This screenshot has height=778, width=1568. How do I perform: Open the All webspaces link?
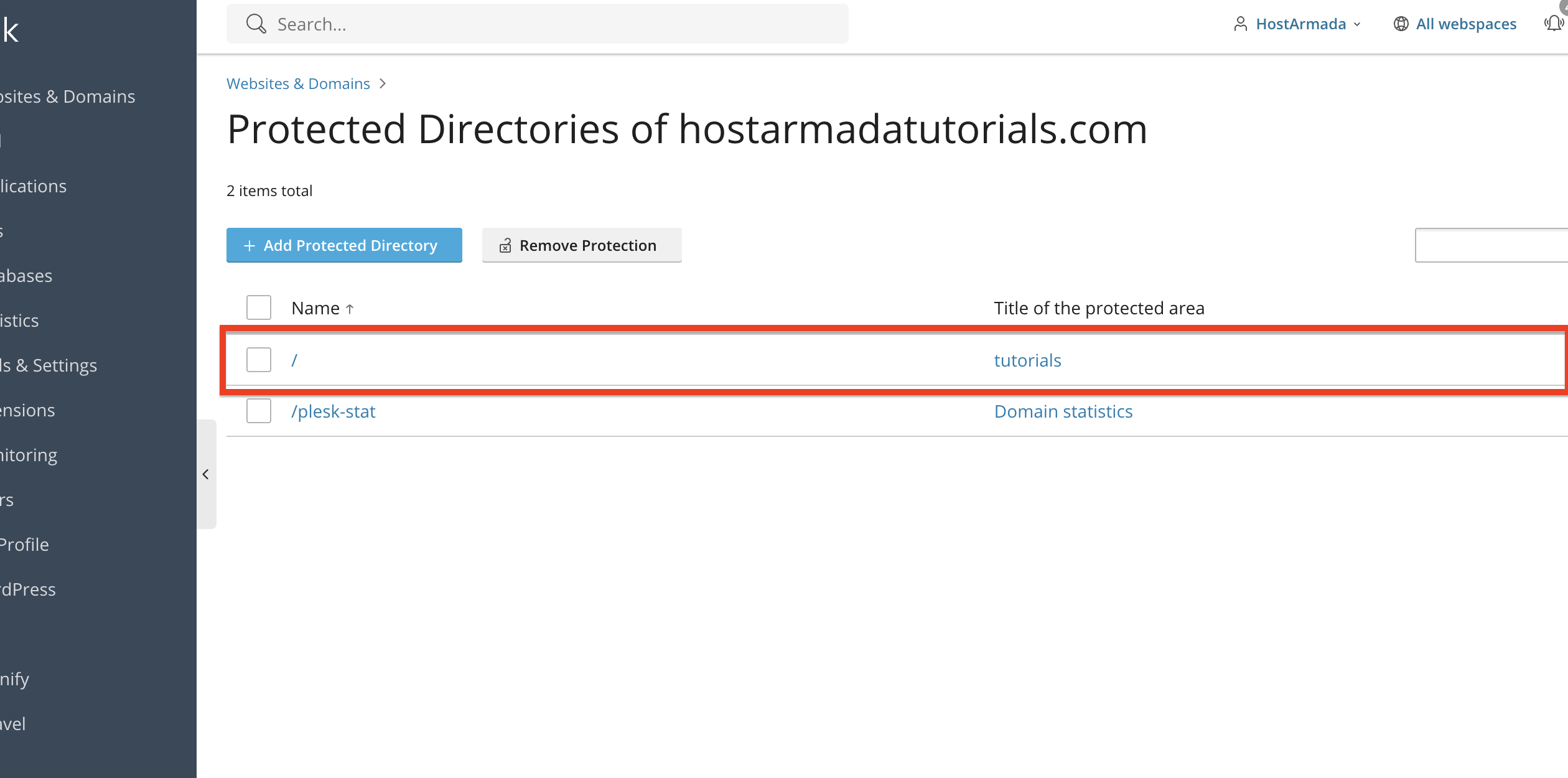(1466, 24)
